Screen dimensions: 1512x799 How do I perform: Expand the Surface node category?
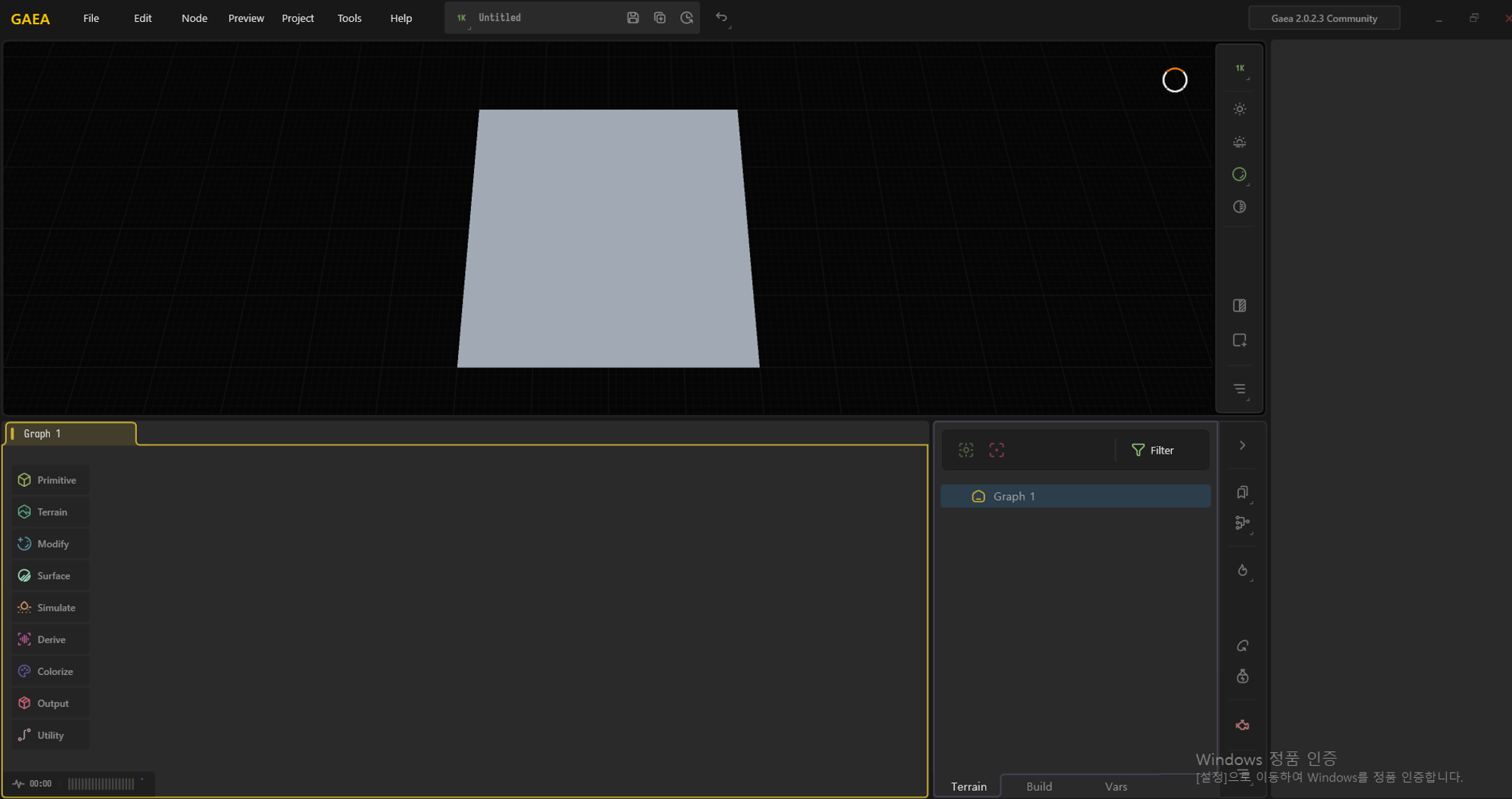click(50, 575)
